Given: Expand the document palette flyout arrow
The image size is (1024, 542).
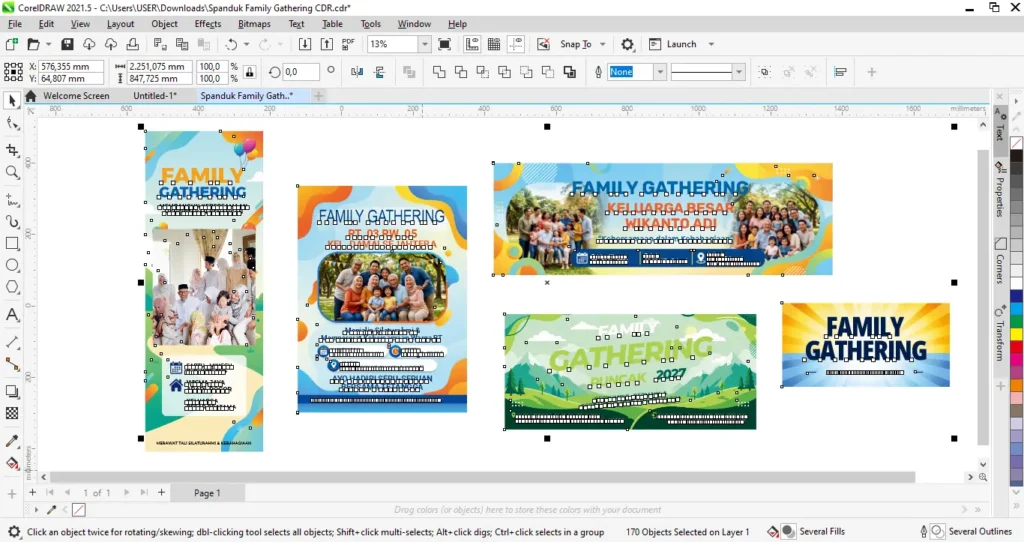Looking at the screenshot, I should point(37,509).
